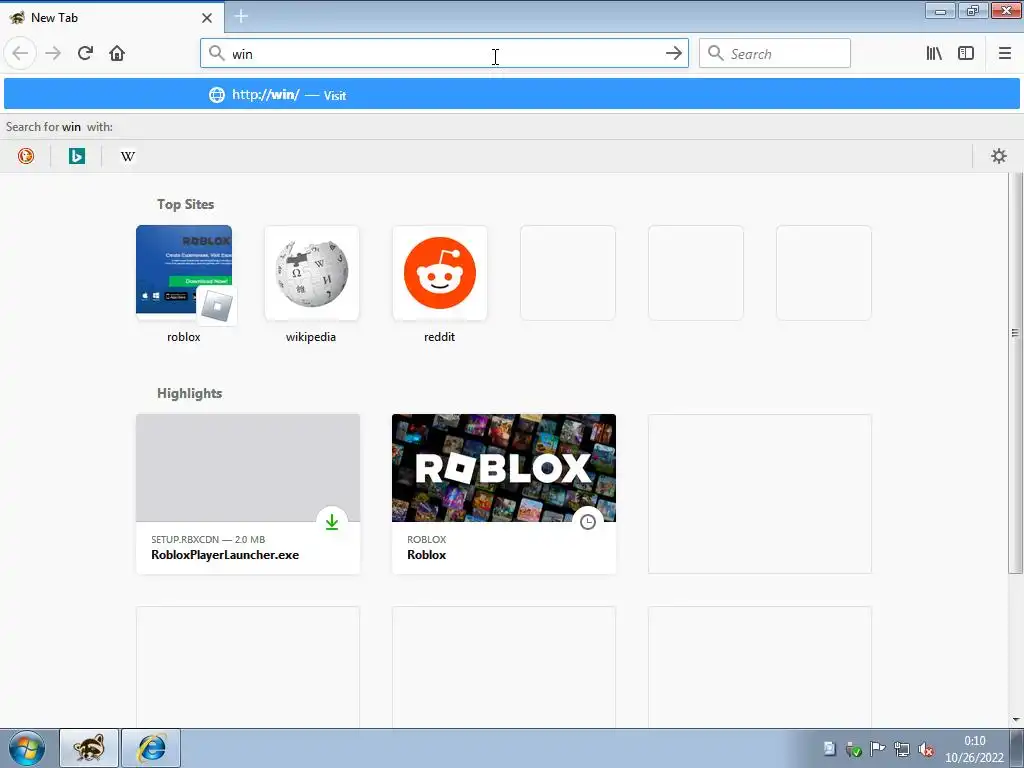1024x768 pixels.
Task: Open the hamburger application menu
Action: click(x=1004, y=53)
